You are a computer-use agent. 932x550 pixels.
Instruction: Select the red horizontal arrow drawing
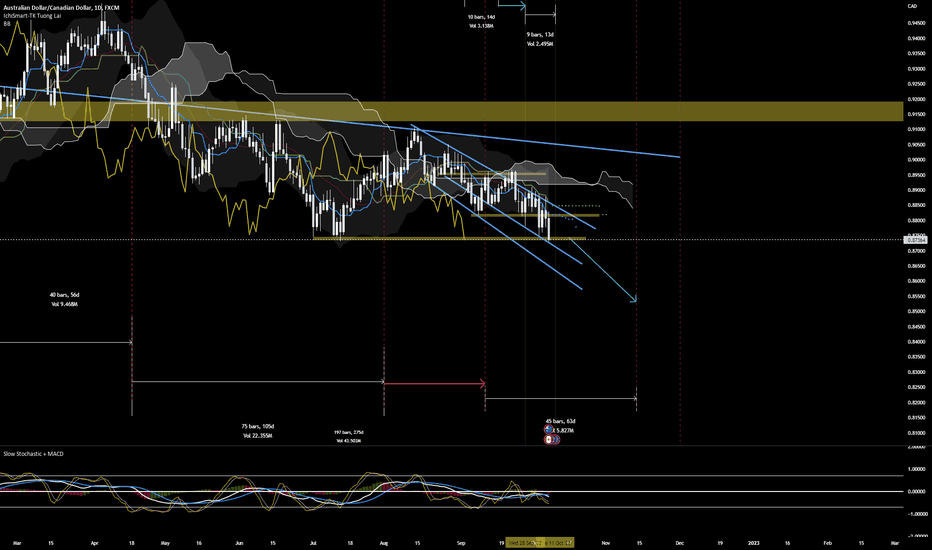[435, 384]
